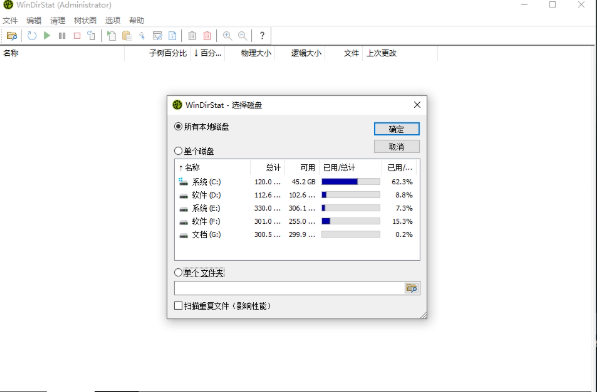Viewport: 597px width, 392px height.
Task: Click the open folder toolbar icon
Action: coord(12,36)
